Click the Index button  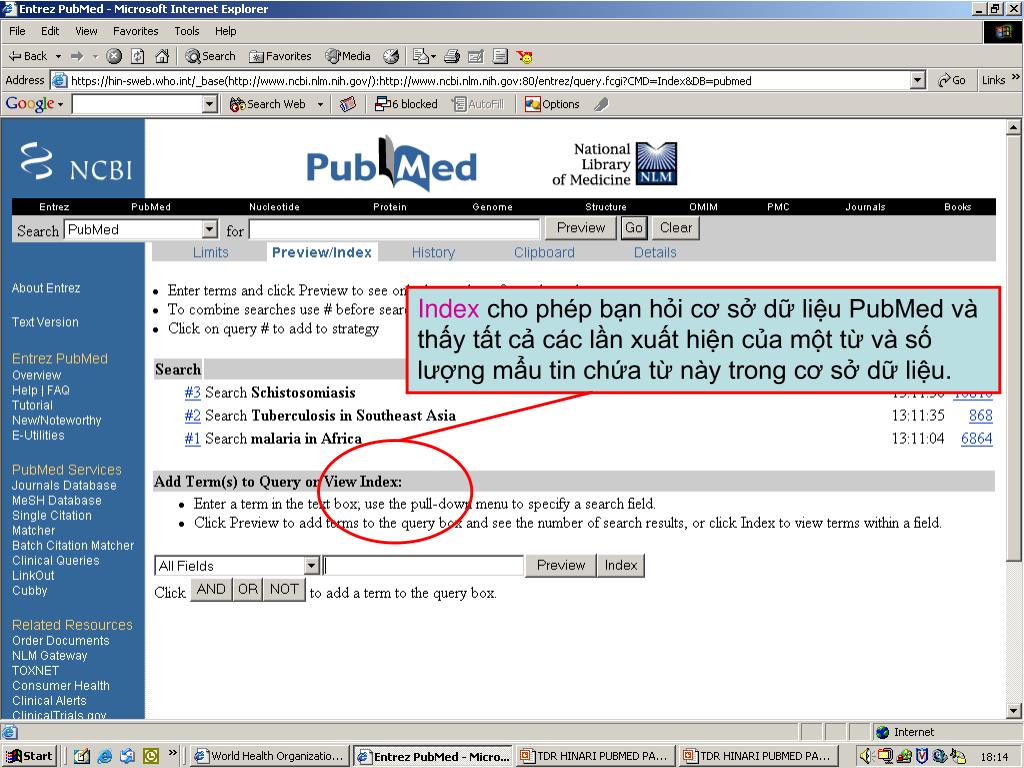tap(620, 566)
